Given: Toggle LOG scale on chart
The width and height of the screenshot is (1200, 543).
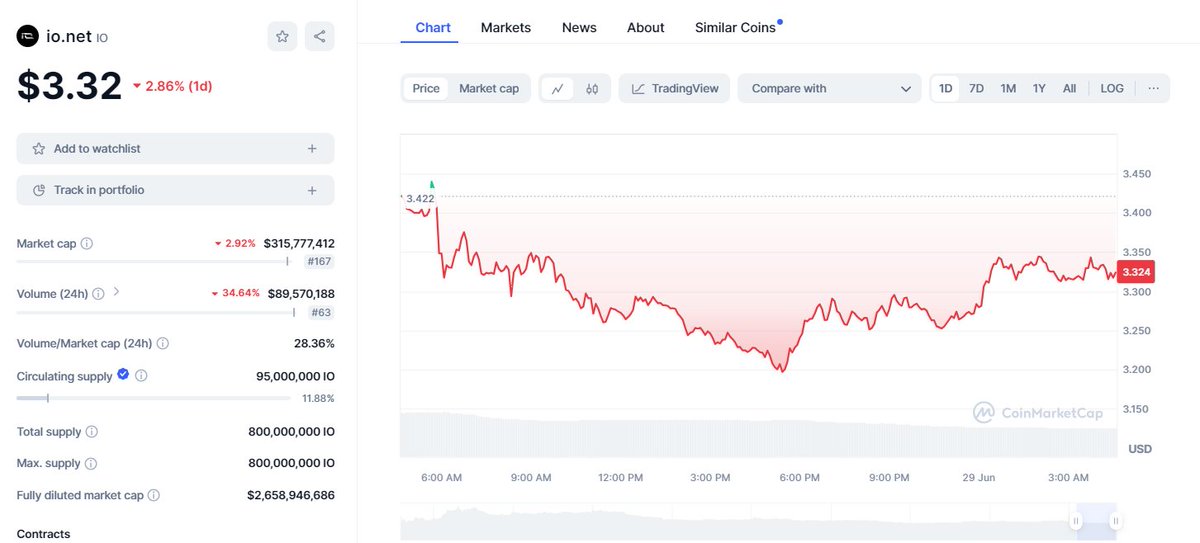Looking at the screenshot, I should pos(1112,88).
